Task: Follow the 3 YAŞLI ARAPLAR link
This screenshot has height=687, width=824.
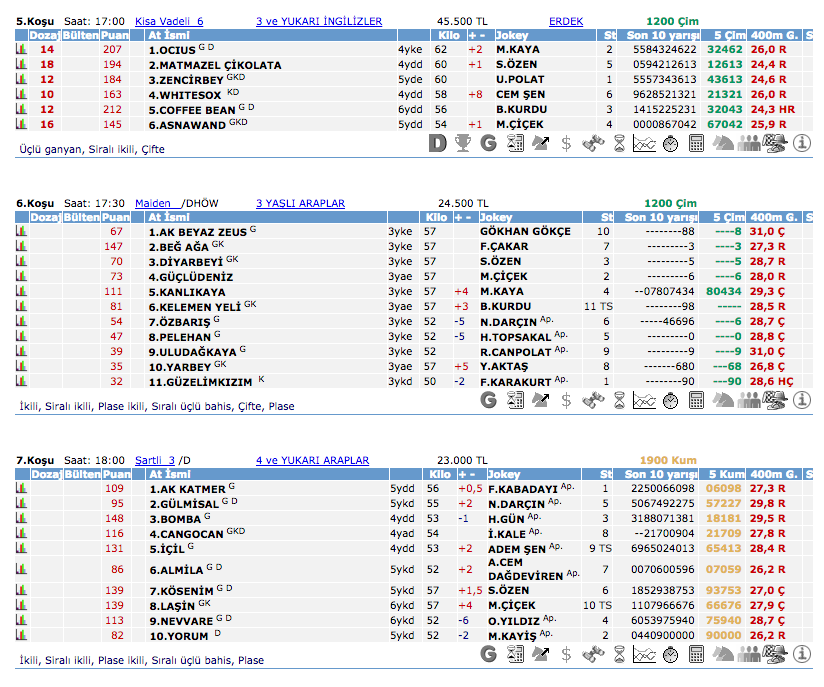Action: click(x=300, y=203)
